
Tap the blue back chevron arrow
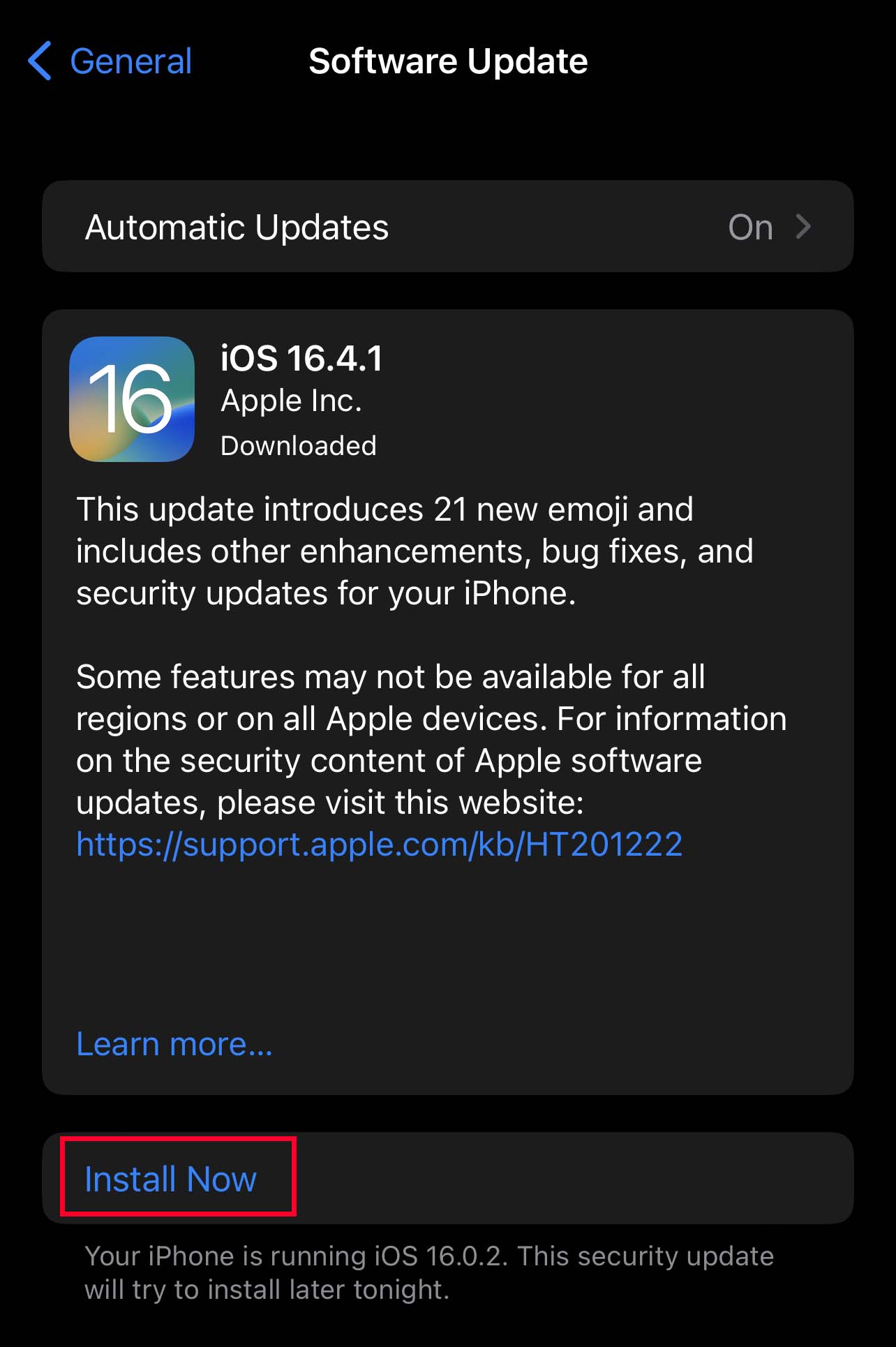click(x=40, y=61)
